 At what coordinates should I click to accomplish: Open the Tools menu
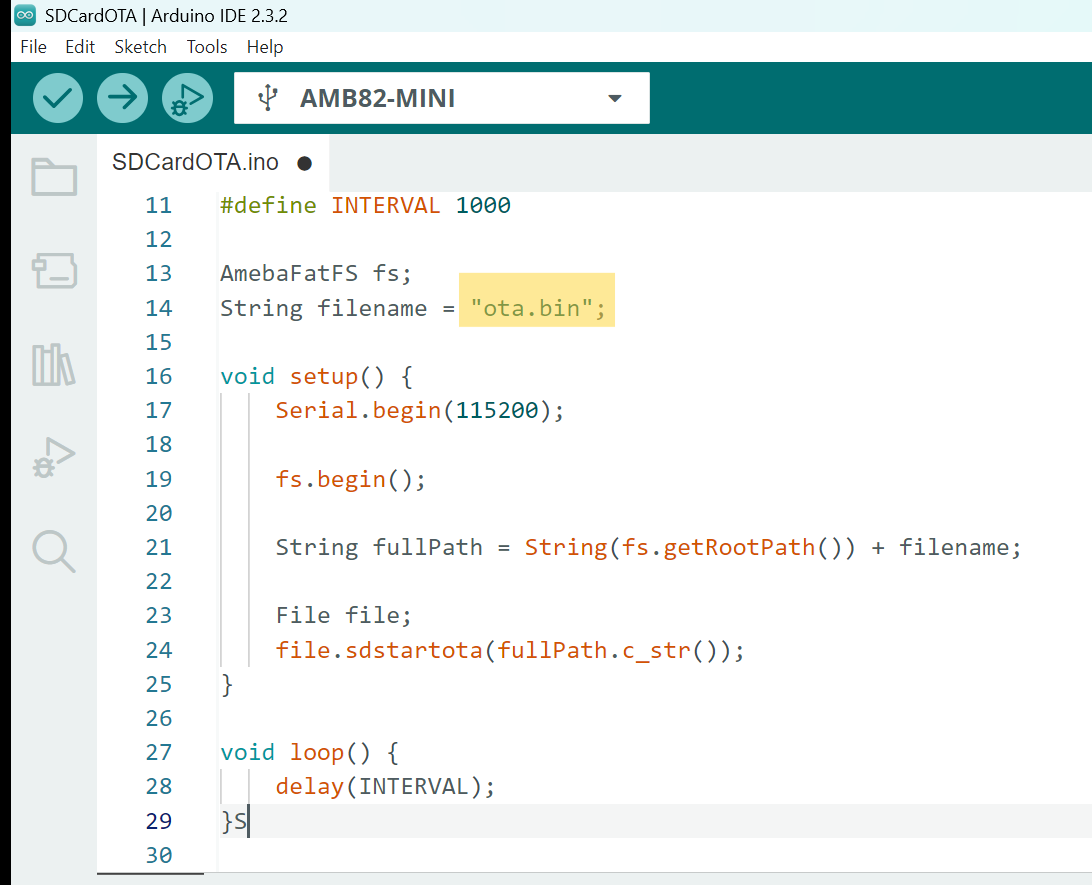pos(207,47)
